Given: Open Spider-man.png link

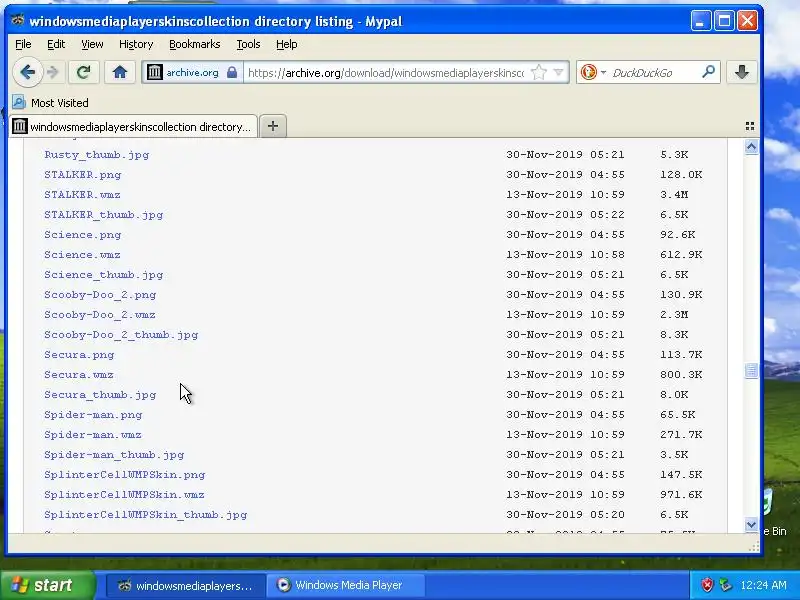Looking at the screenshot, I should pyautogui.click(x=93, y=415).
